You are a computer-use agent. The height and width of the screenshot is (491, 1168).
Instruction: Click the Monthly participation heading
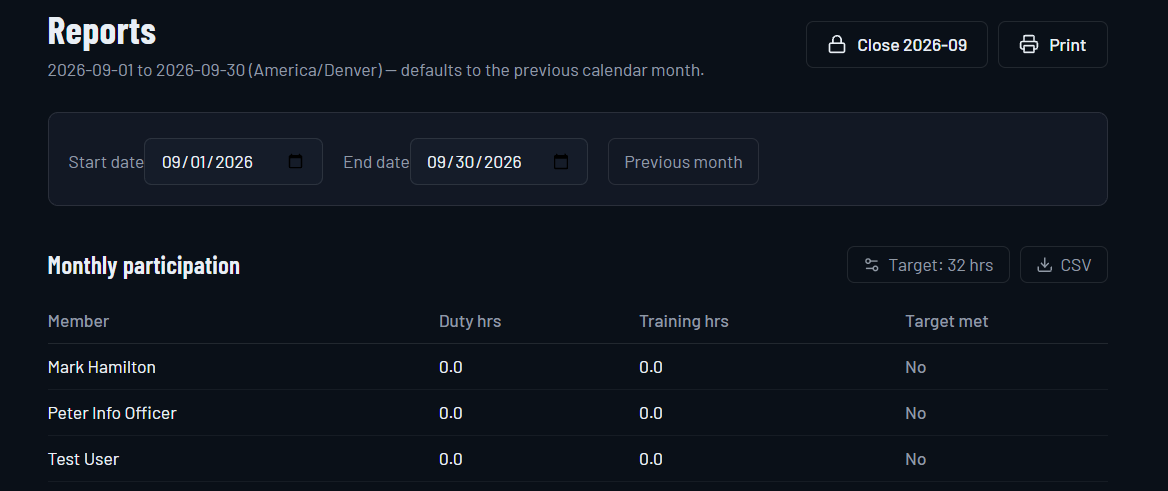[x=144, y=265]
